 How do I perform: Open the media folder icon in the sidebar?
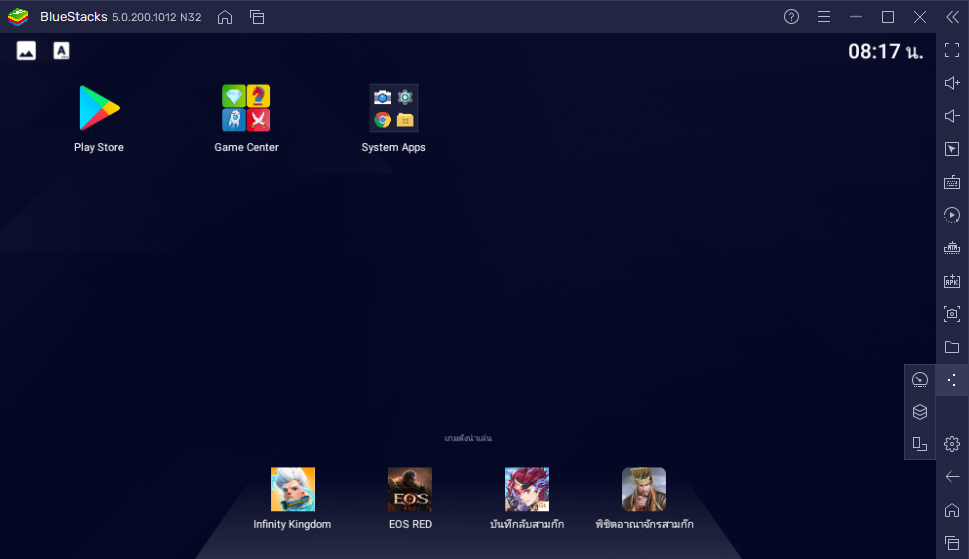(x=952, y=347)
